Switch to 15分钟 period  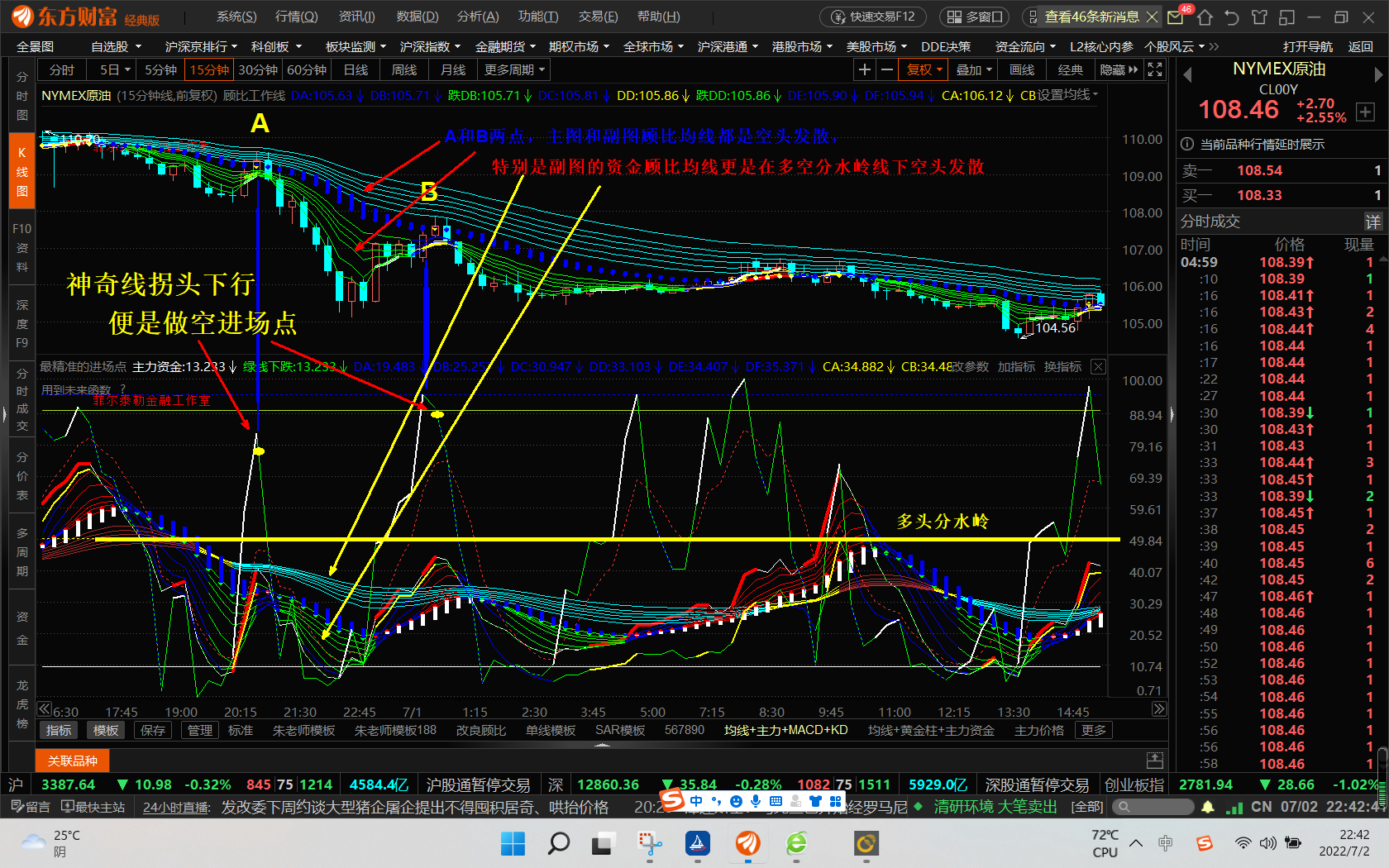click(x=209, y=70)
